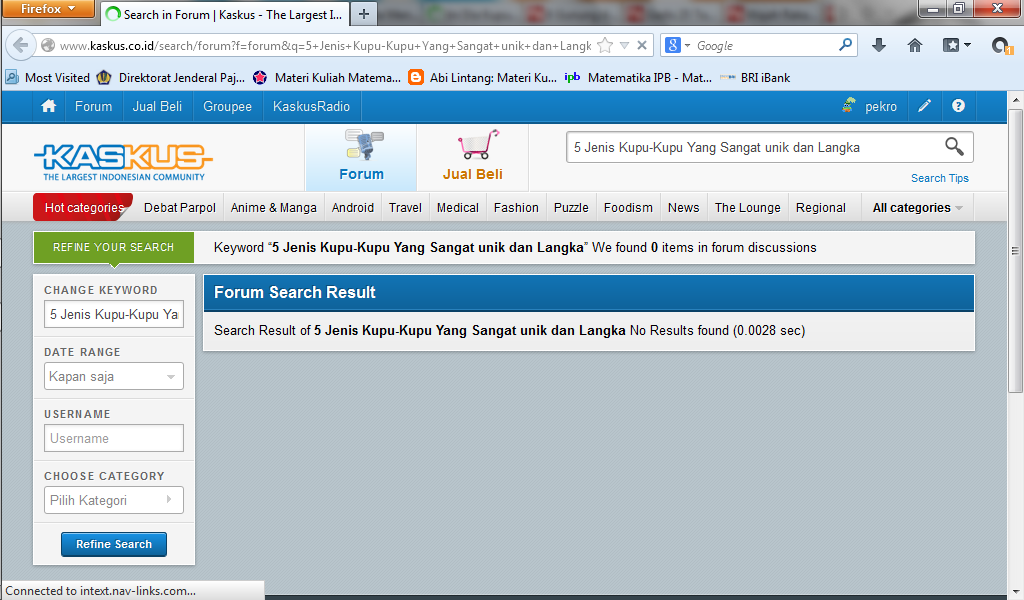Open the Kapan saja date range dropdown
Image resolution: width=1024 pixels, height=600 pixels.
point(114,376)
